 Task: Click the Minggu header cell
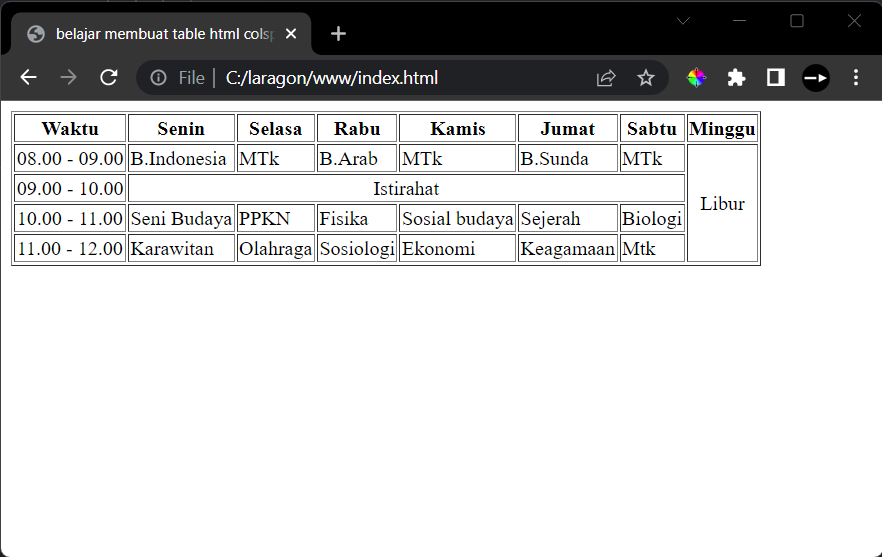tap(722, 128)
